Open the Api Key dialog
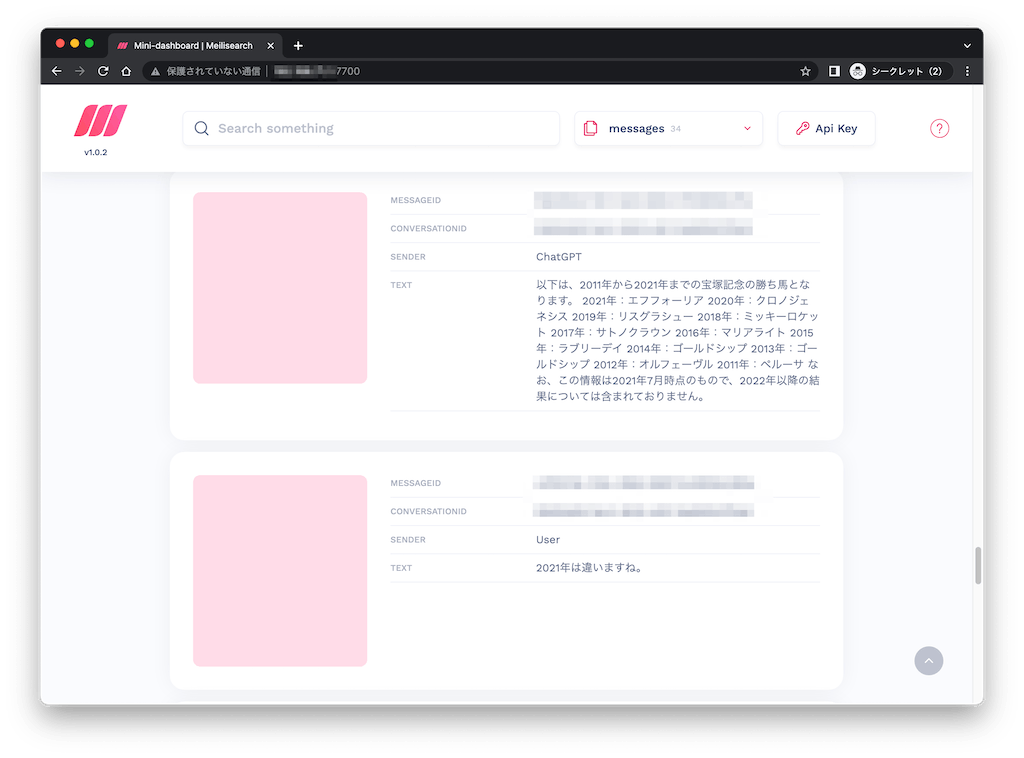Viewport: 1024px width, 758px height. [x=826, y=129]
